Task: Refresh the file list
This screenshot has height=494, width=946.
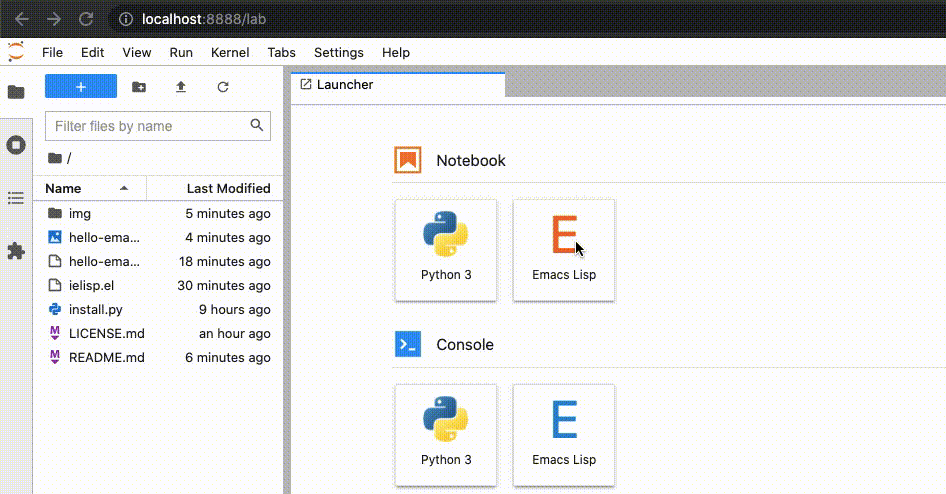Action: [x=223, y=87]
